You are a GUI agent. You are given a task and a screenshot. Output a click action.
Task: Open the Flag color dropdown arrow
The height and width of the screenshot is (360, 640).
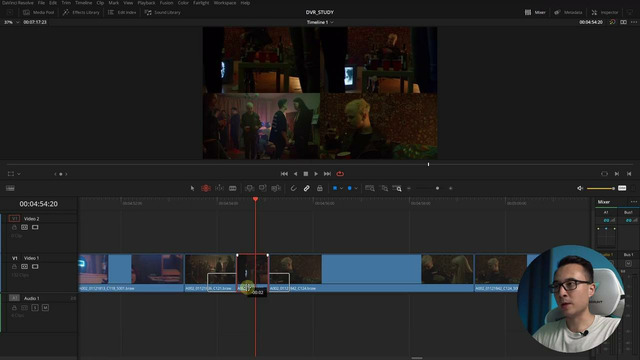[341, 188]
